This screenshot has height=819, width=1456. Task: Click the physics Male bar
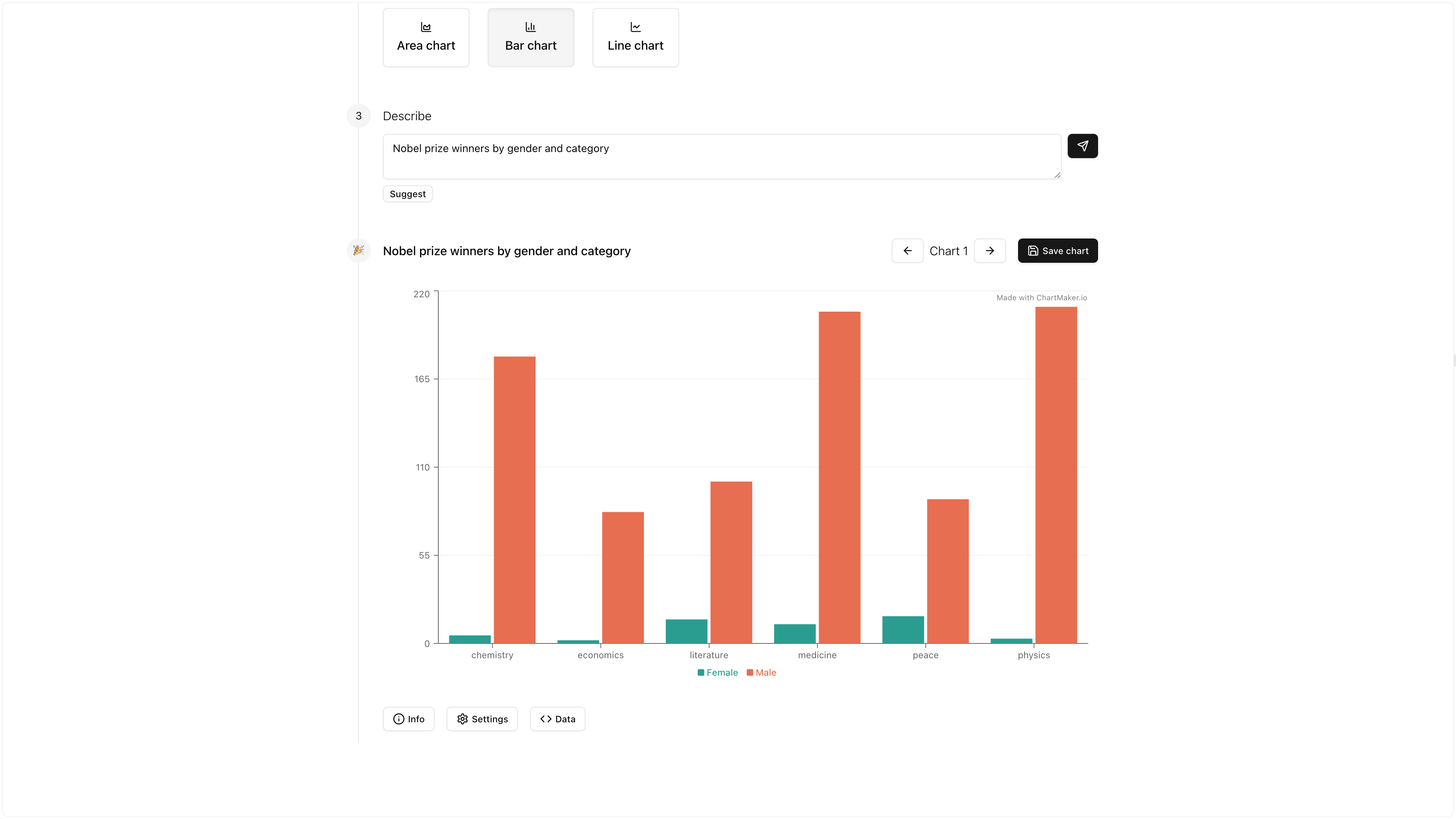pyautogui.click(x=1056, y=475)
